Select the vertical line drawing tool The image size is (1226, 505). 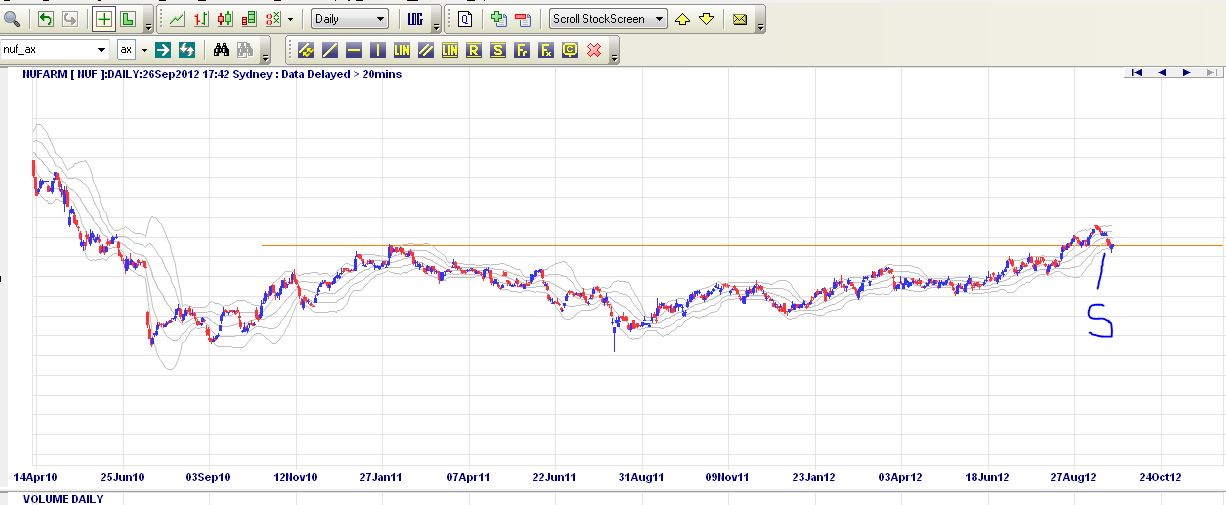pyautogui.click(x=378, y=50)
